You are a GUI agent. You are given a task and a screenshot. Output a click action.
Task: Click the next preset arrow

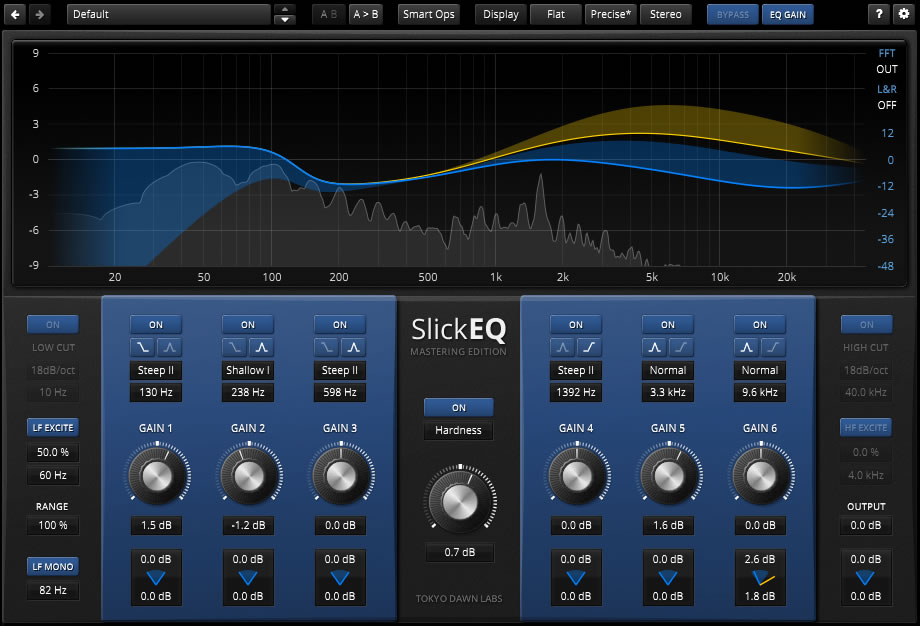coord(38,14)
